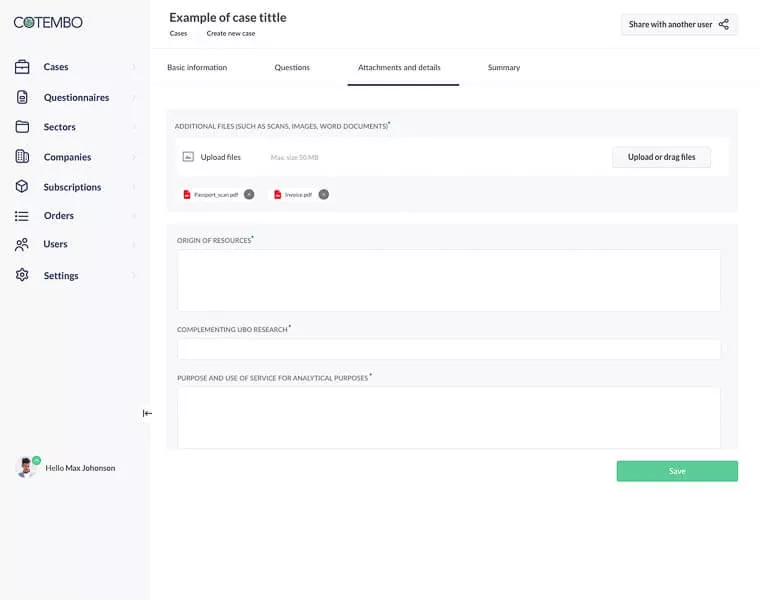761x600 pixels.
Task: Select the Sectors folder icon
Action: [x=22, y=127]
